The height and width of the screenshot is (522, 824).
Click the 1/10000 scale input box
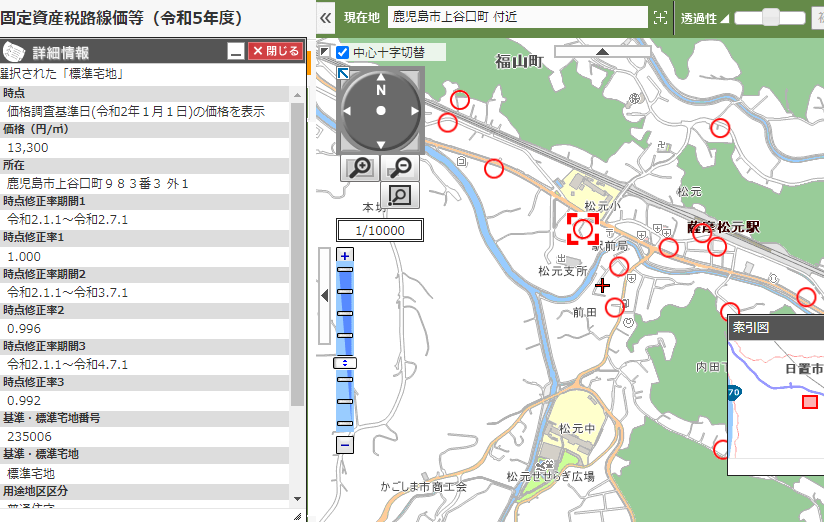380,230
